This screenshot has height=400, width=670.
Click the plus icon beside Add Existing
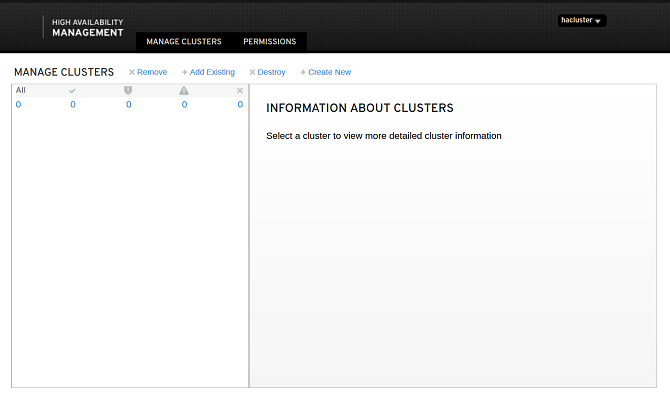(x=184, y=72)
